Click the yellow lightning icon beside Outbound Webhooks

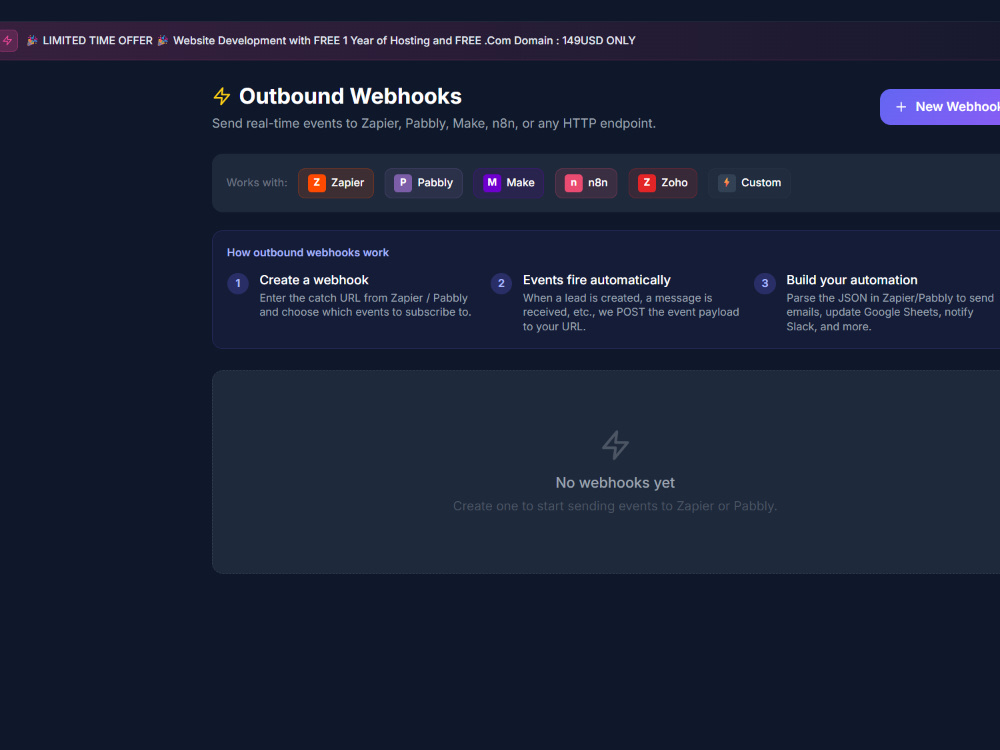pos(221,96)
